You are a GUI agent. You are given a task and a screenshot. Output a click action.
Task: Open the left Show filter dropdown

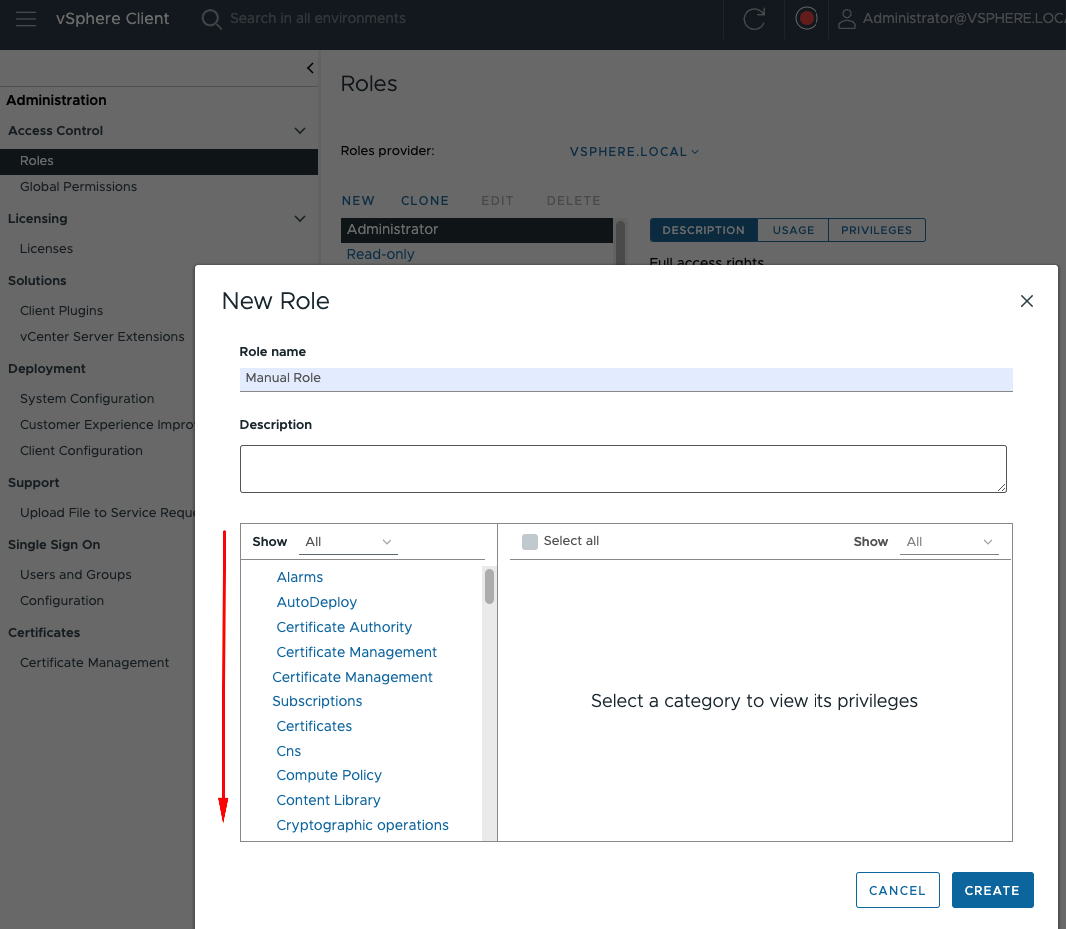(x=347, y=541)
